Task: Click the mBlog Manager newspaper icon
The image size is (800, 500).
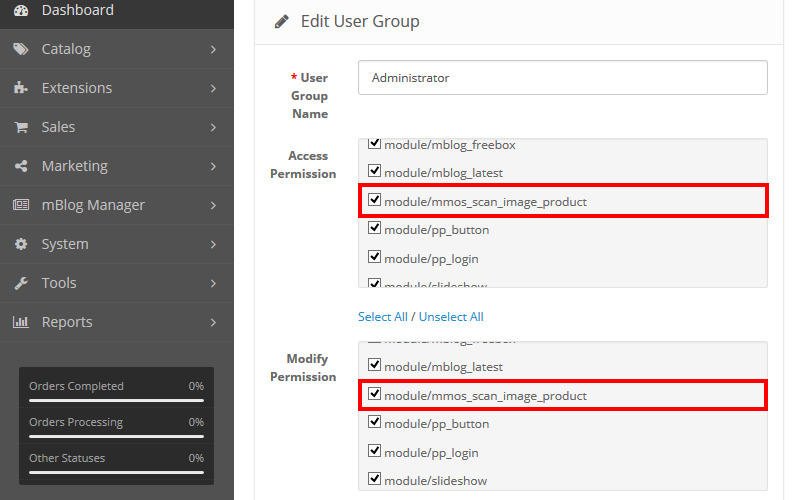Action: click(x=20, y=205)
